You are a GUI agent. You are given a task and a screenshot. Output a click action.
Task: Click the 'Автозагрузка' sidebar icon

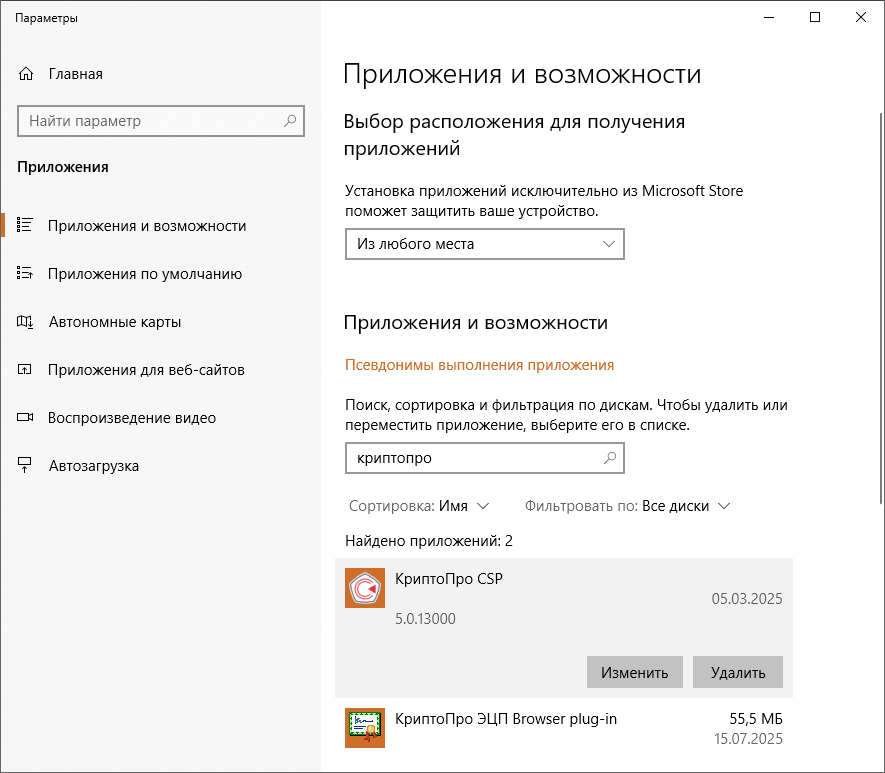coord(25,465)
